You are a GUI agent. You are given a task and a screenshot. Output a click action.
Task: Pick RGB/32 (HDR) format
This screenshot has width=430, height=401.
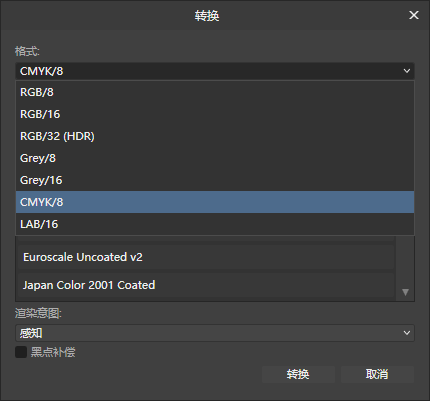215,136
